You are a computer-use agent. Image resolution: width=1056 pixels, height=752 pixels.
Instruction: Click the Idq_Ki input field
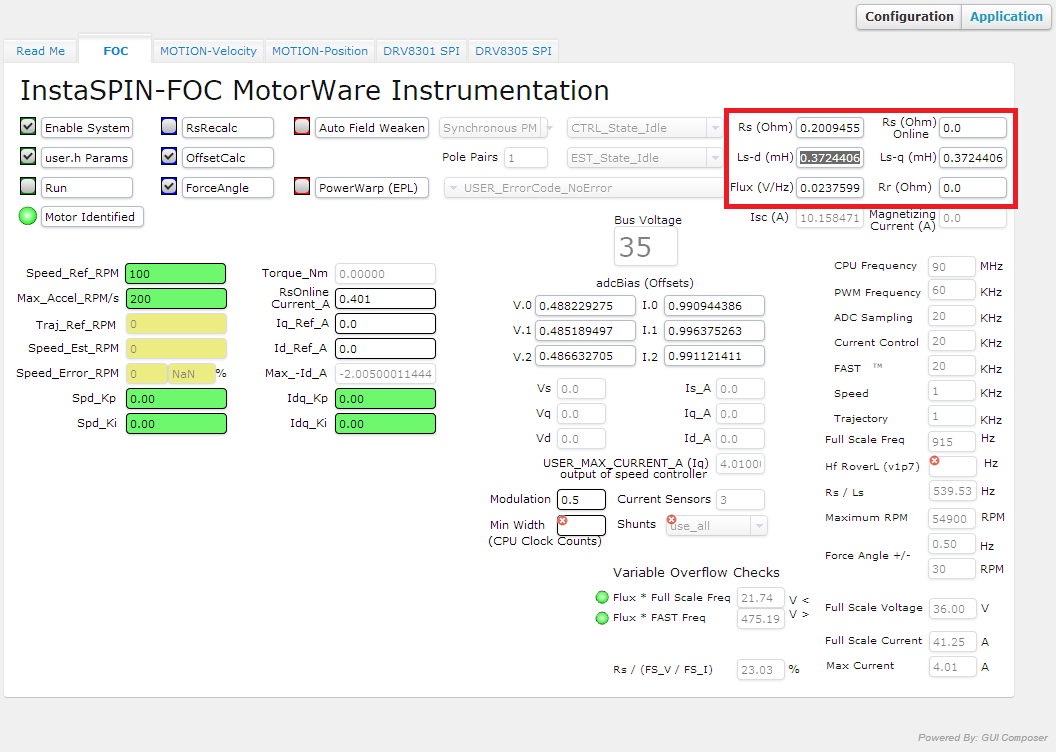point(385,423)
